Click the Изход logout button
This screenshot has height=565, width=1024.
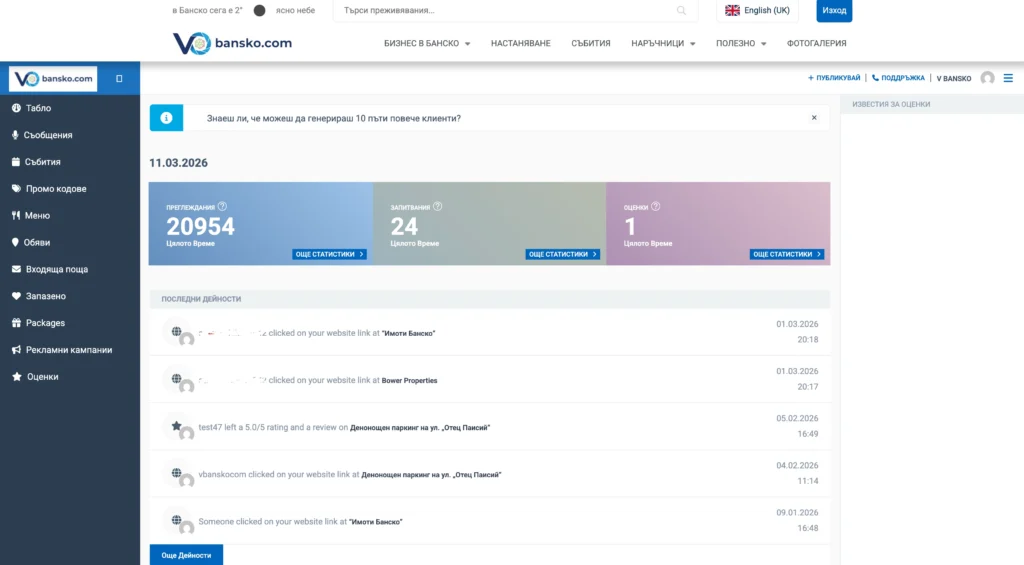[x=832, y=10]
